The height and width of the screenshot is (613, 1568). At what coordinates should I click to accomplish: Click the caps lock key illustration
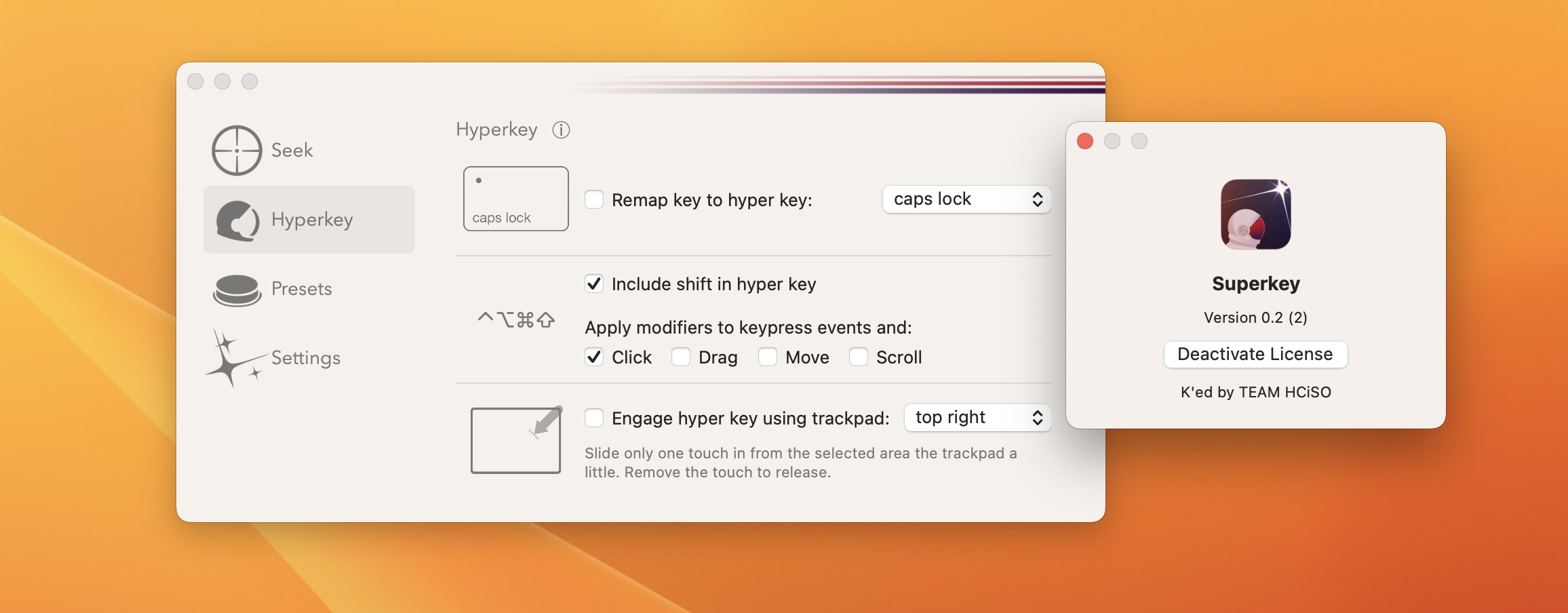coord(515,199)
